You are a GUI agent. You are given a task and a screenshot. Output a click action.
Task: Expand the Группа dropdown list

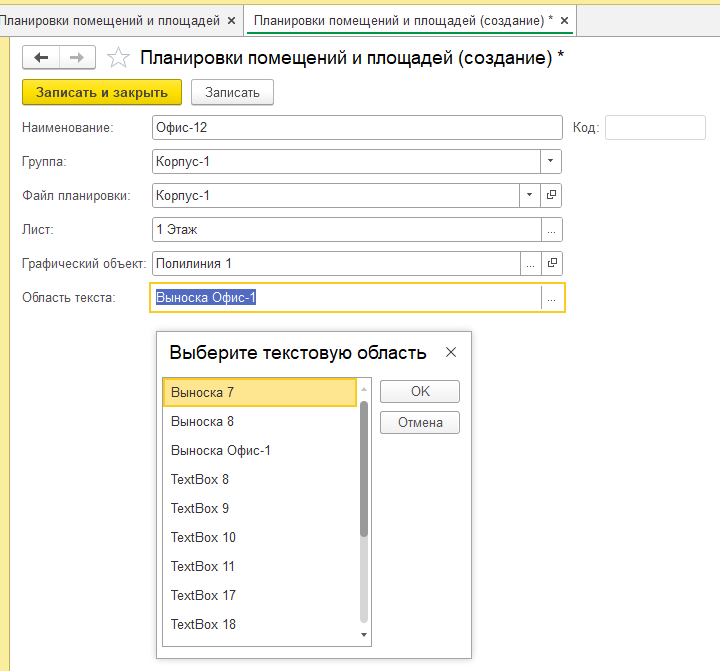[551, 161]
